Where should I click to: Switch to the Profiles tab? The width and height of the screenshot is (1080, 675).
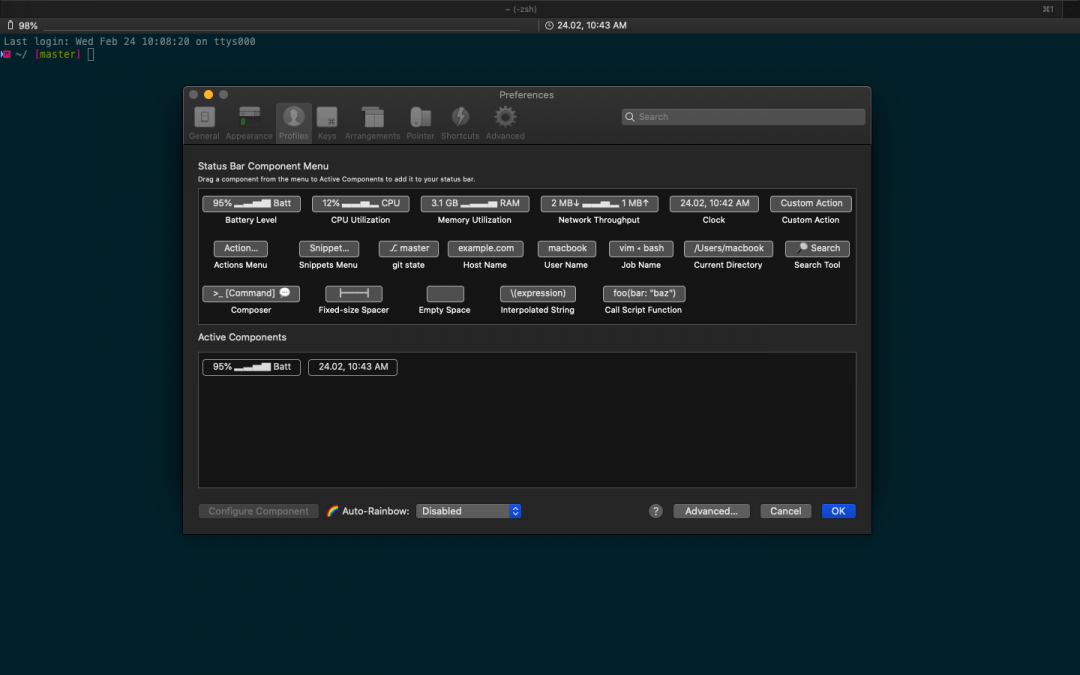pyautogui.click(x=293, y=116)
